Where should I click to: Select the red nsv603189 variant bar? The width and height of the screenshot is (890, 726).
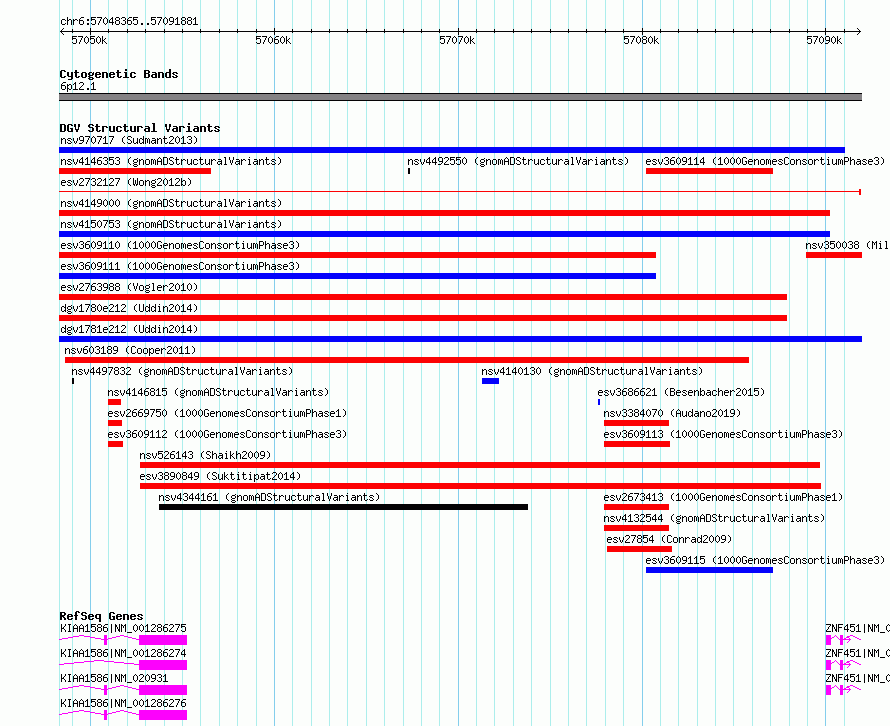[407, 360]
